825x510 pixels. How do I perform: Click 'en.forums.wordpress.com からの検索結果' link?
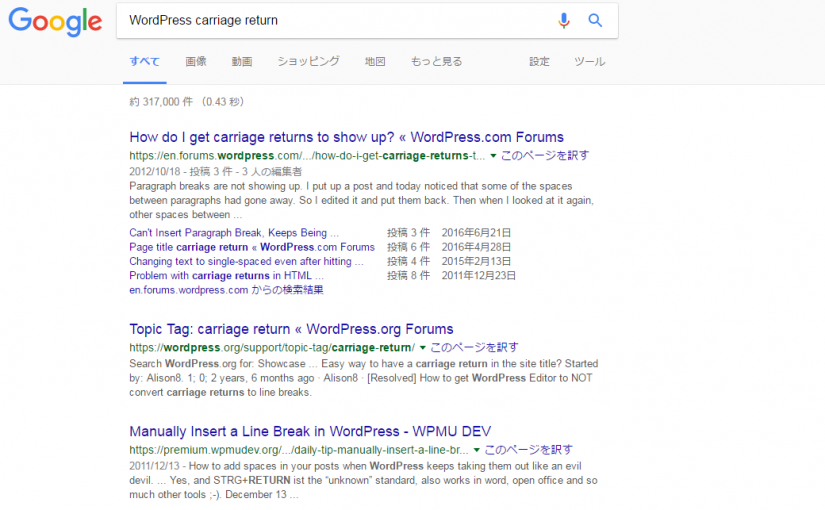(226, 289)
